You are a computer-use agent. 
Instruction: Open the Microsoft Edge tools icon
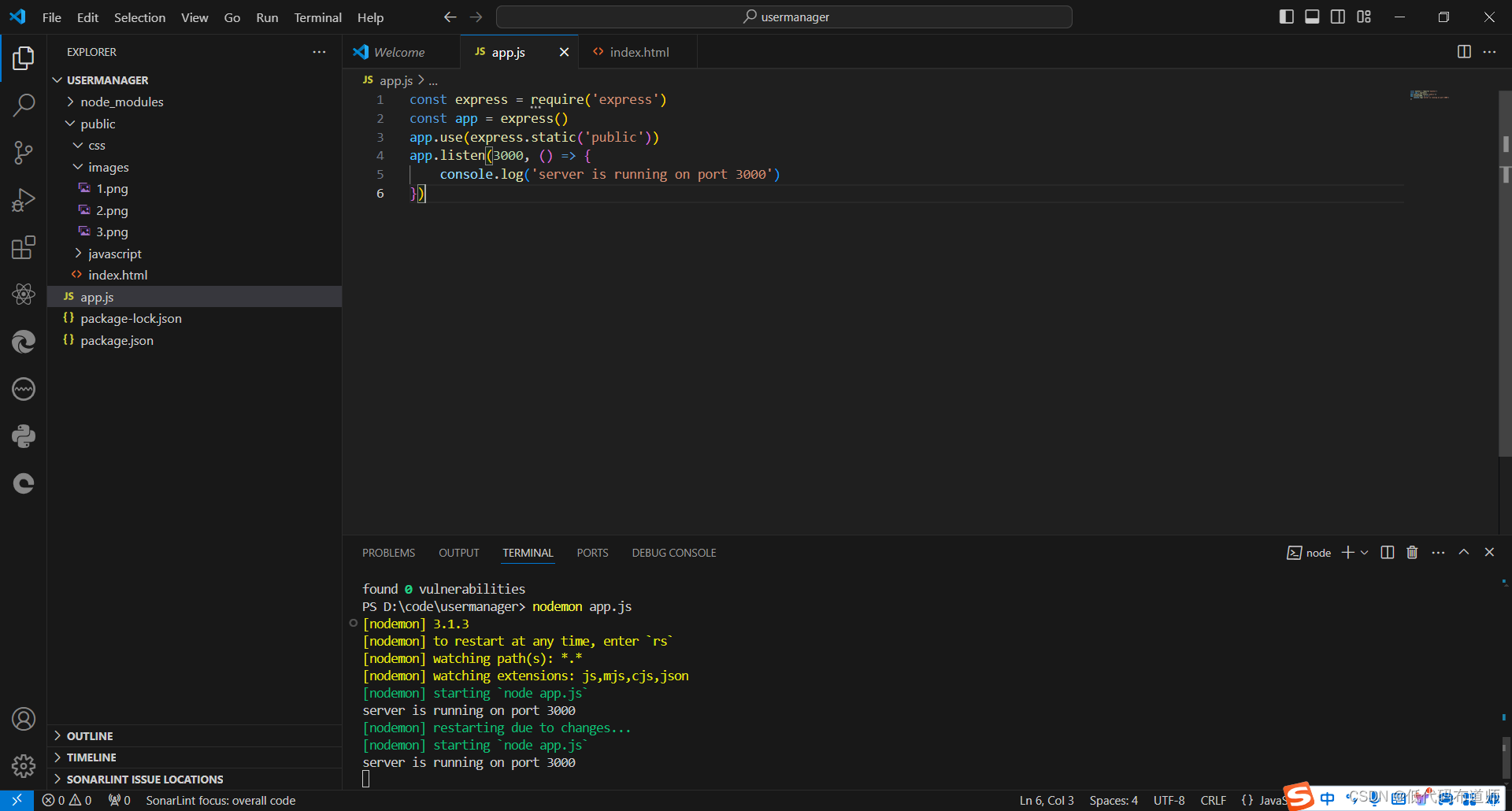[24, 342]
